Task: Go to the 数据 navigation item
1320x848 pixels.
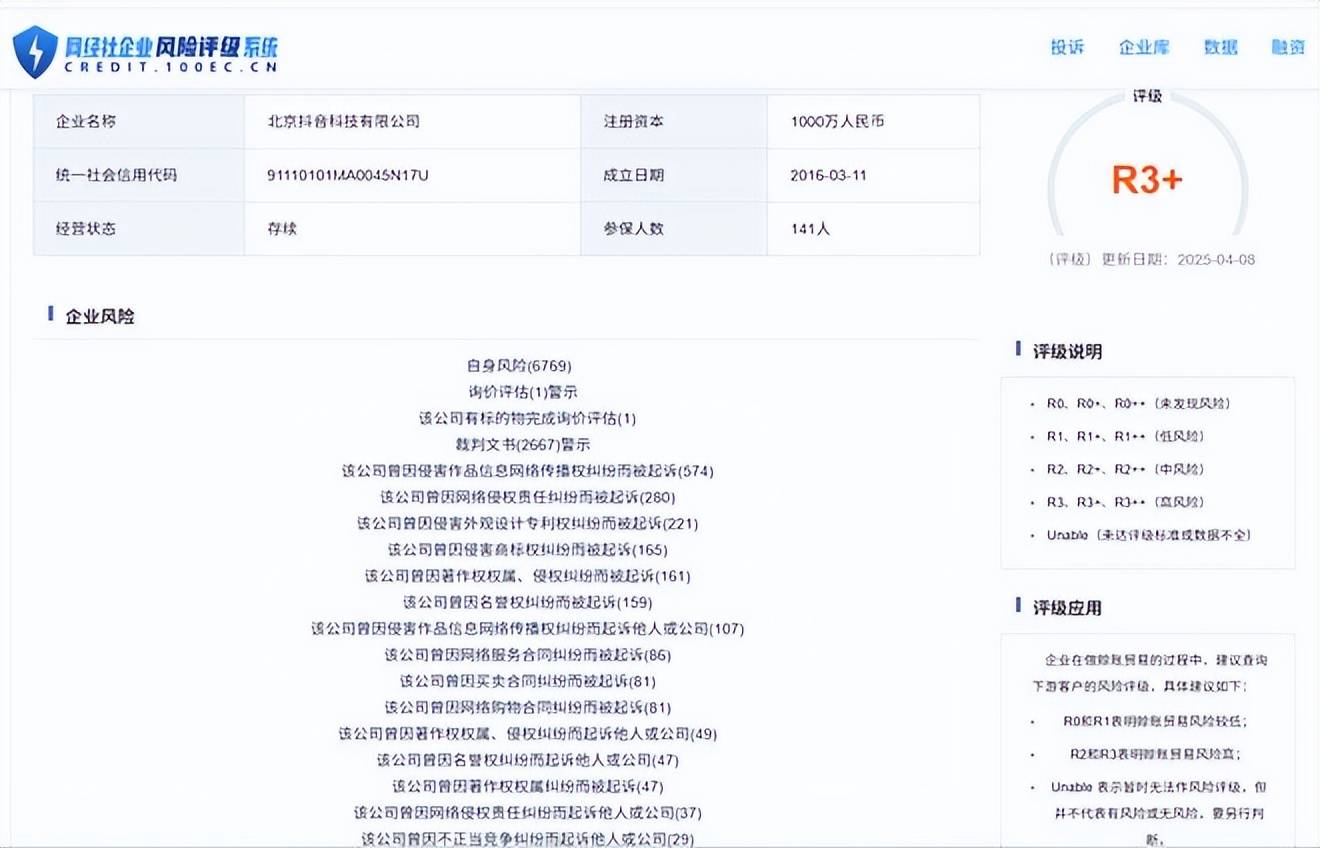Action: [1220, 47]
